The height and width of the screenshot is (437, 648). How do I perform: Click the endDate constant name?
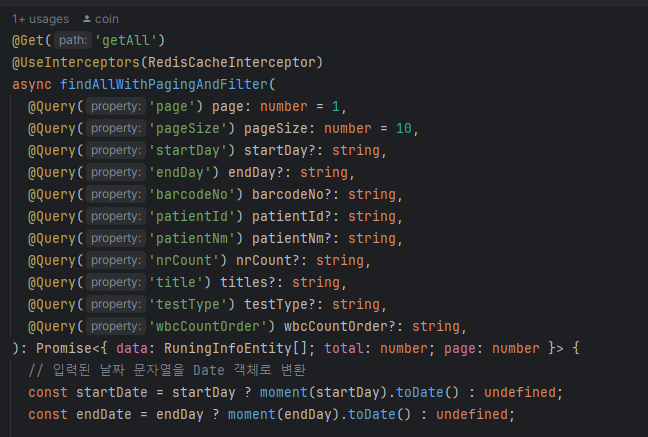point(104,414)
